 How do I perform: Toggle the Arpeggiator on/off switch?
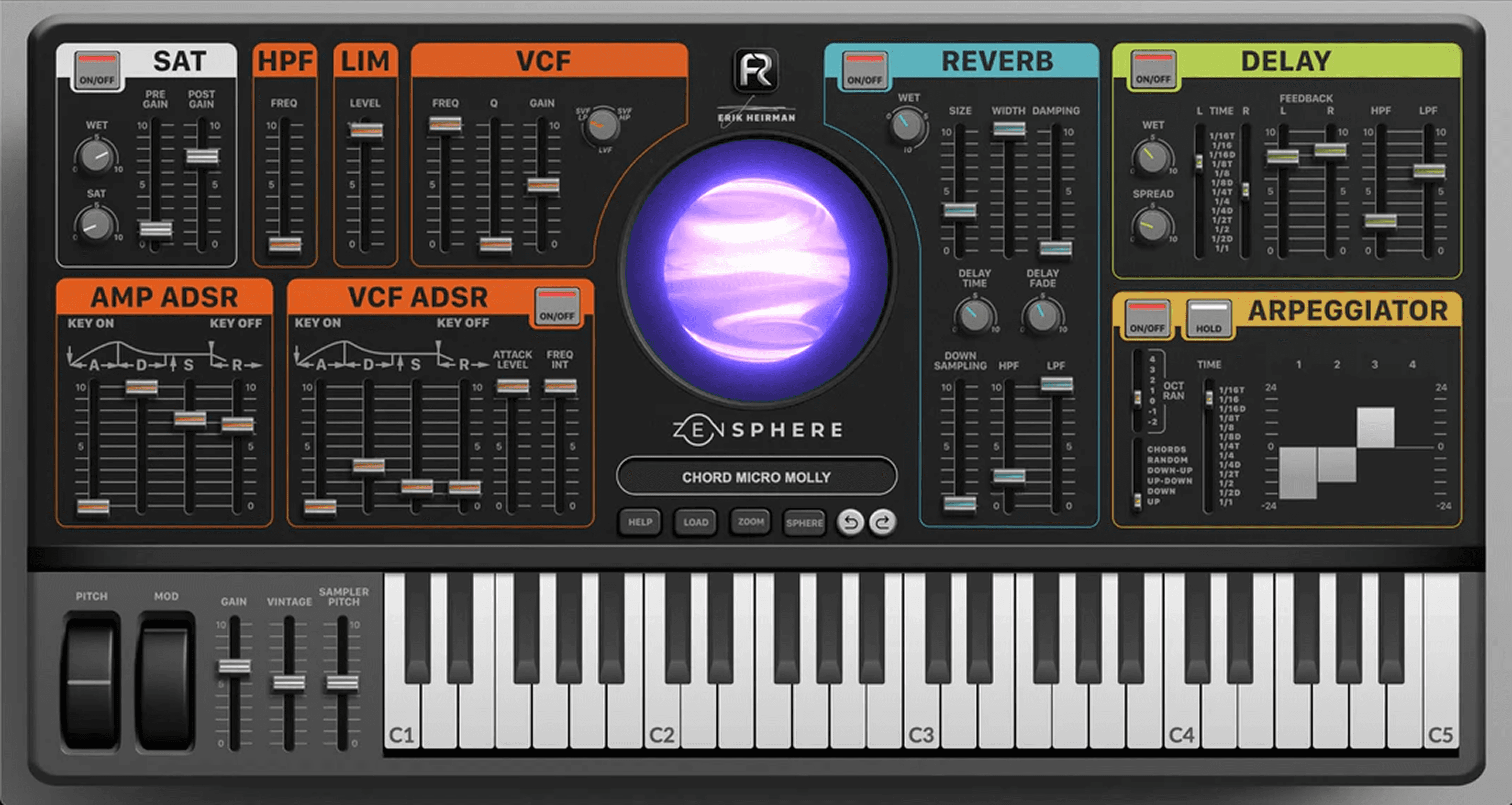pos(1148,319)
